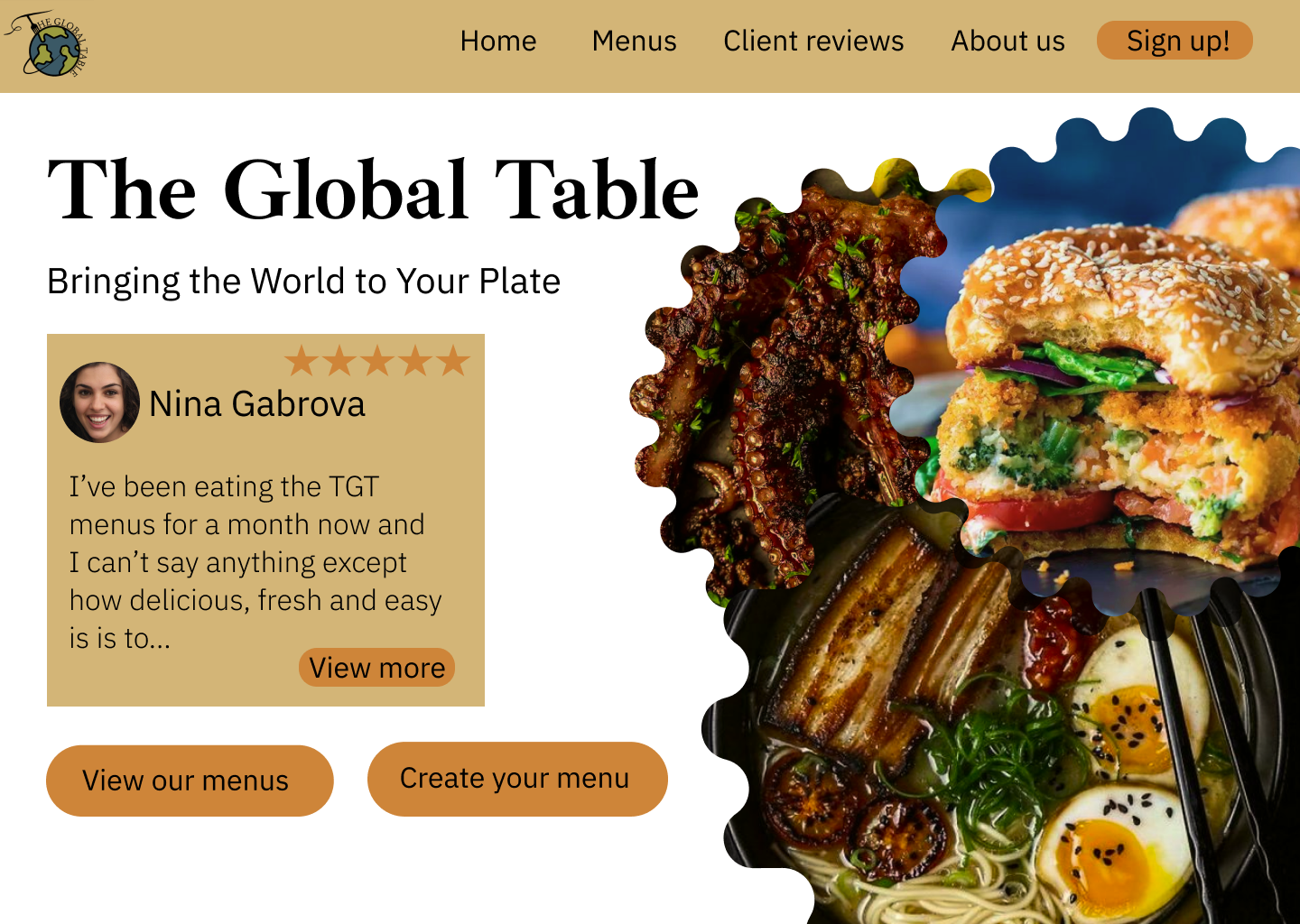Click the fifth rating star

tap(453, 361)
